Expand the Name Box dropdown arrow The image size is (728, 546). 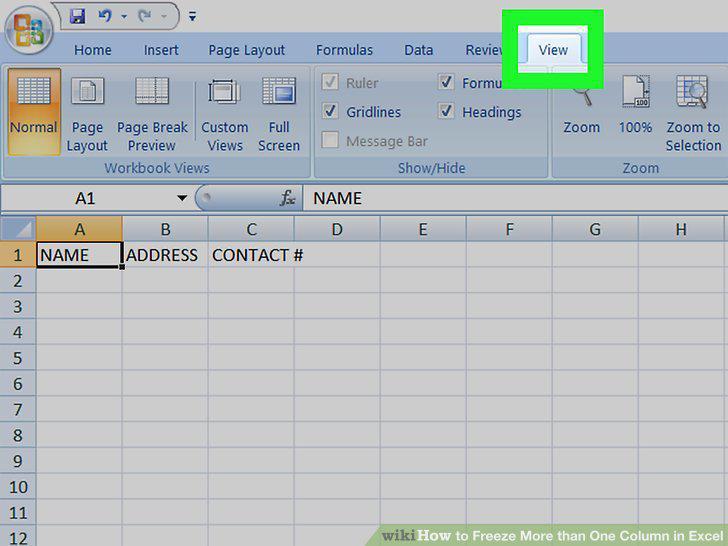pos(182,199)
